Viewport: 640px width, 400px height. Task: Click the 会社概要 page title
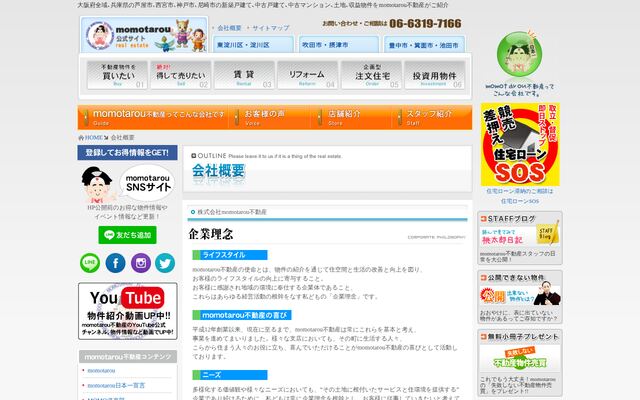(218, 171)
